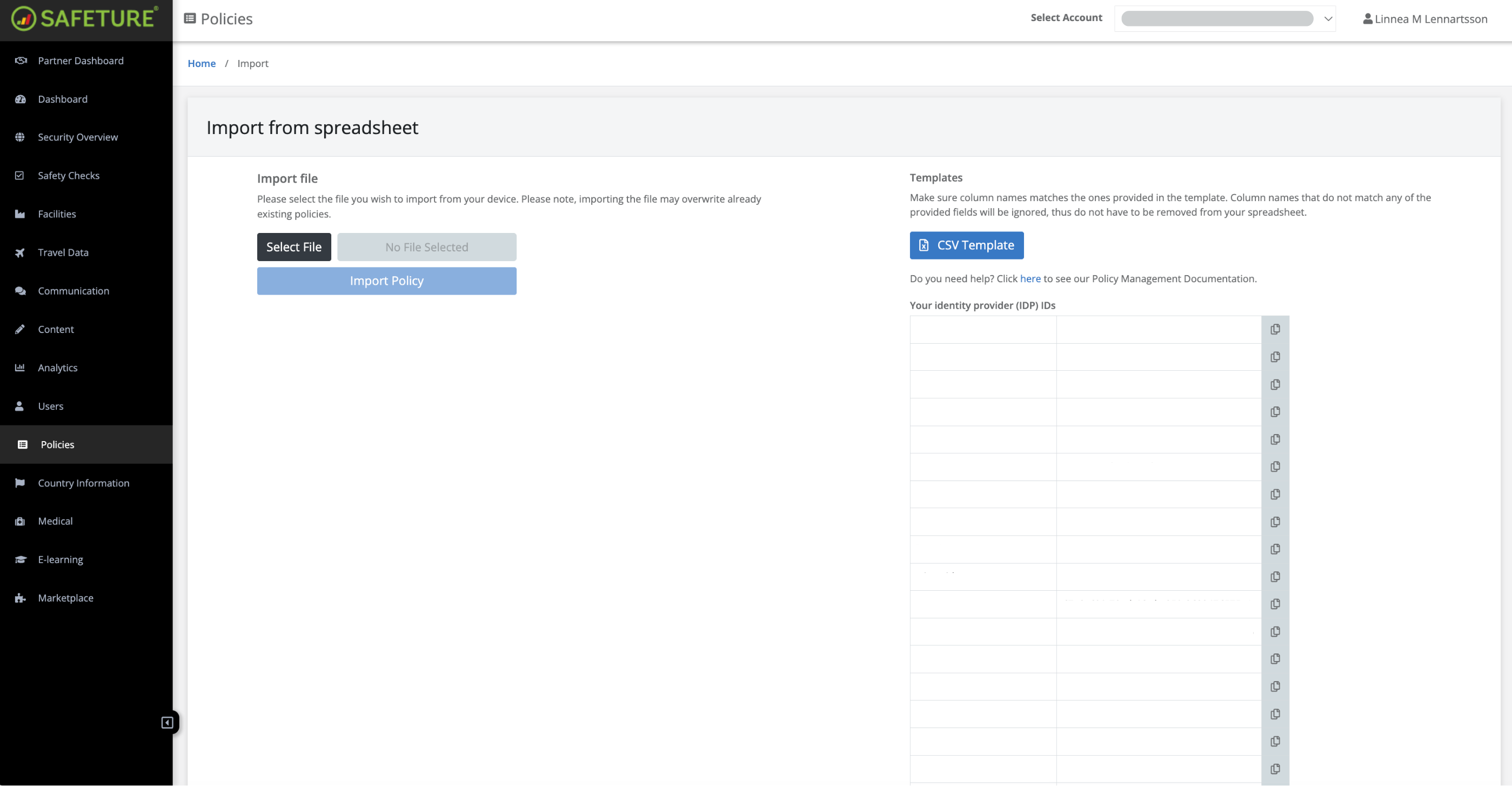This screenshot has height=787, width=1512.
Task: Open Marketplace from the sidebar
Action: pyautogui.click(x=65, y=597)
